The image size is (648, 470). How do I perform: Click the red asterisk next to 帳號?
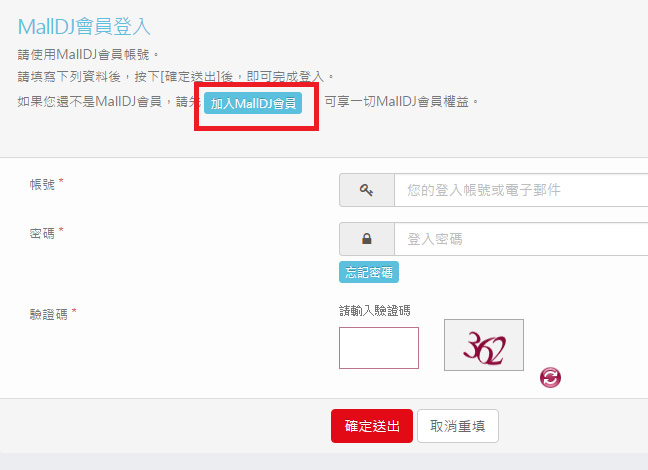click(x=61, y=181)
